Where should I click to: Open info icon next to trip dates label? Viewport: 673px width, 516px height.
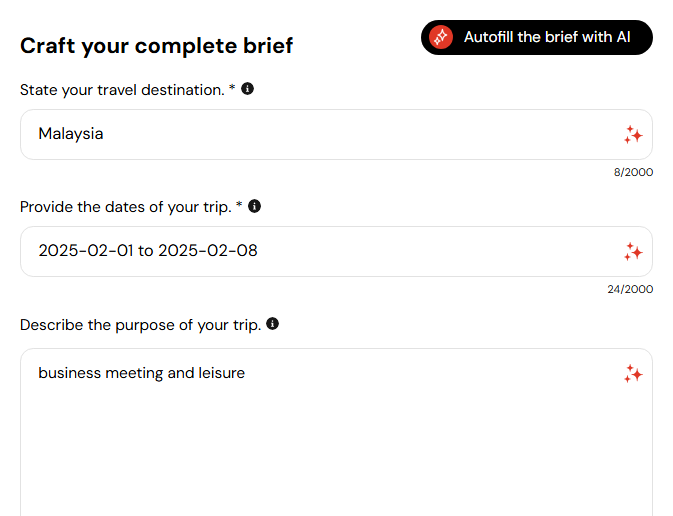point(255,206)
